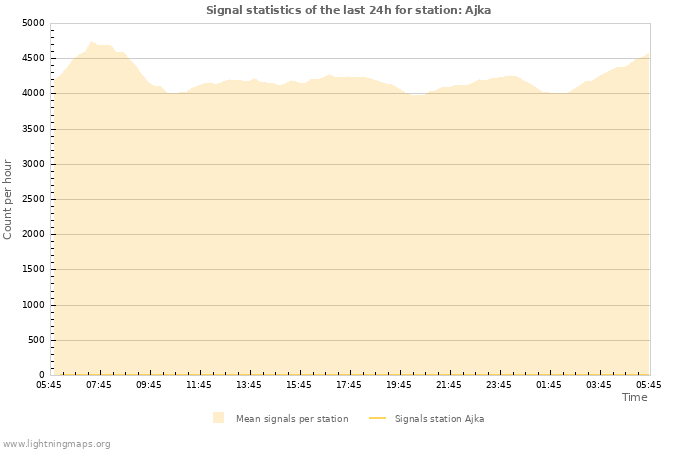Click the 23:45 time tick label
Image resolution: width=700 pixels, height=450 pixels.
coord(499,384)
